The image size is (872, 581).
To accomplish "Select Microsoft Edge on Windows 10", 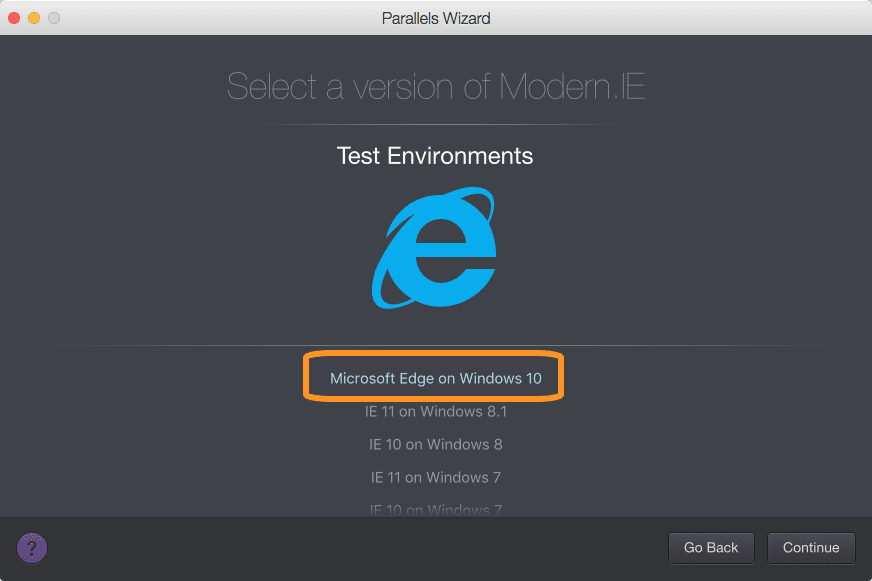I will (x=435, y=379).
